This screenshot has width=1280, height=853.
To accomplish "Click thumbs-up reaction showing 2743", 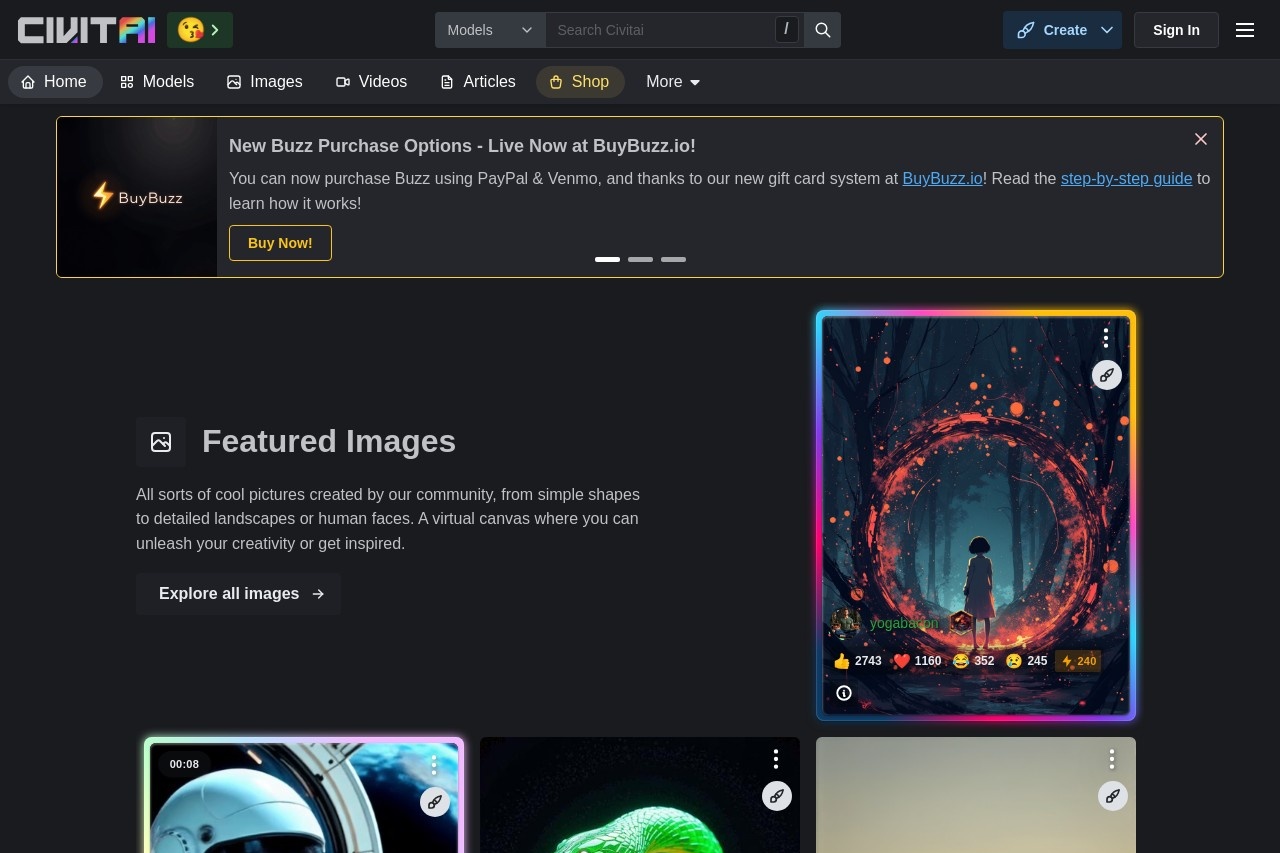I will coord(857,661).
